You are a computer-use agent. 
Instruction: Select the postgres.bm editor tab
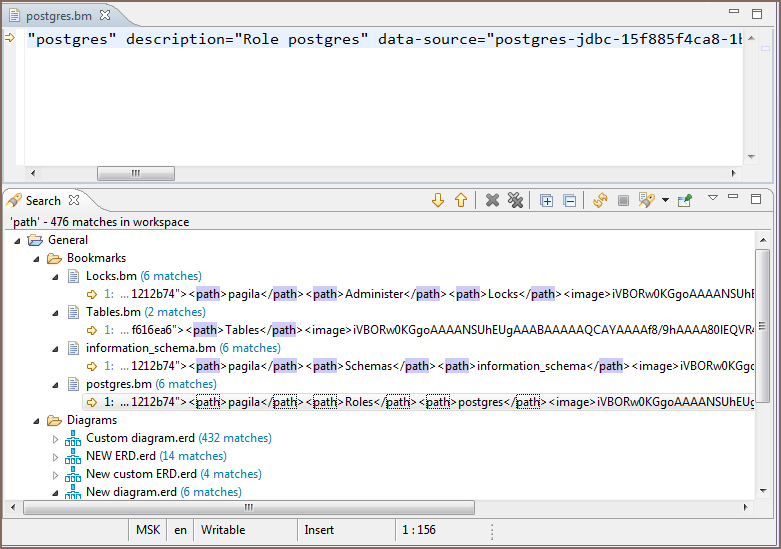(62, 15)
